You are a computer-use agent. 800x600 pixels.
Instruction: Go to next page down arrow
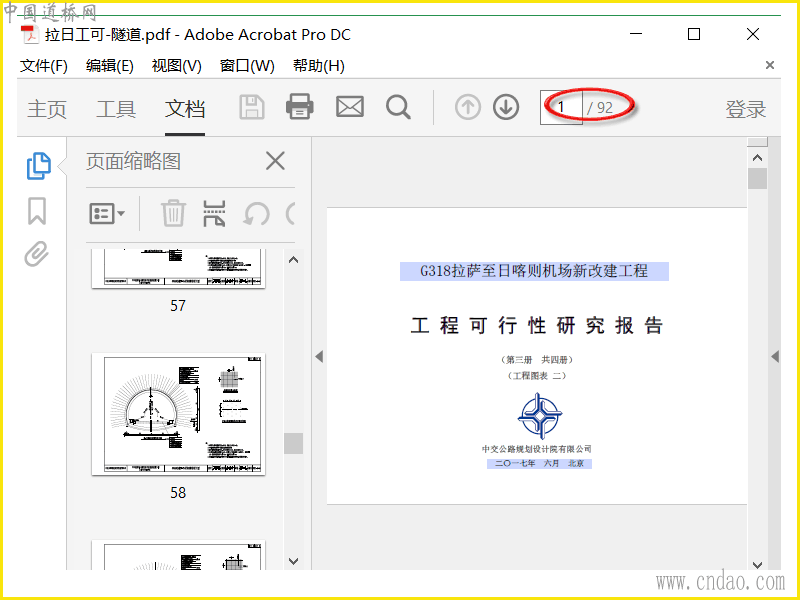pyautogui.click(x=506, y=108)
